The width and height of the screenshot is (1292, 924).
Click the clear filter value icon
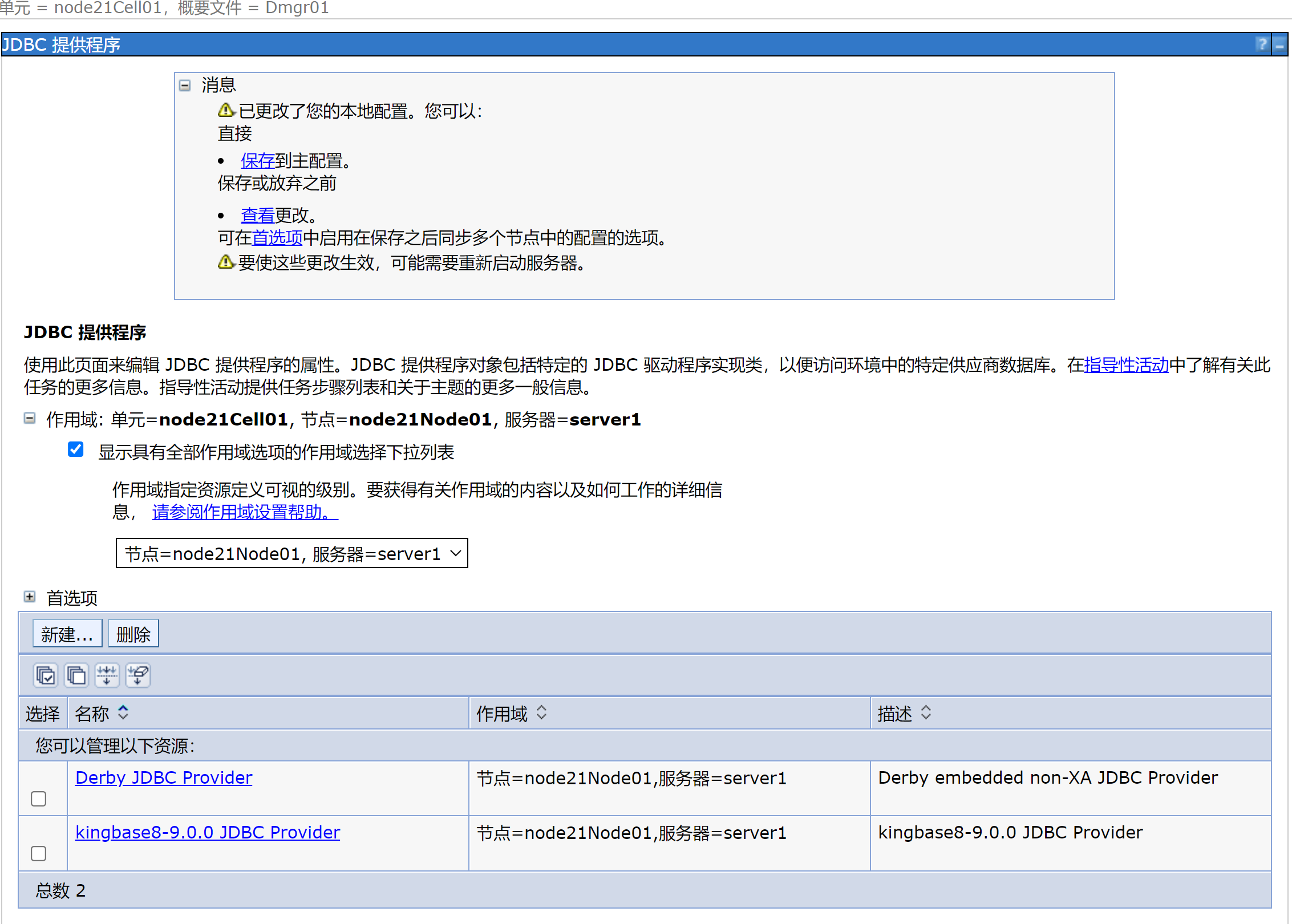138,675
